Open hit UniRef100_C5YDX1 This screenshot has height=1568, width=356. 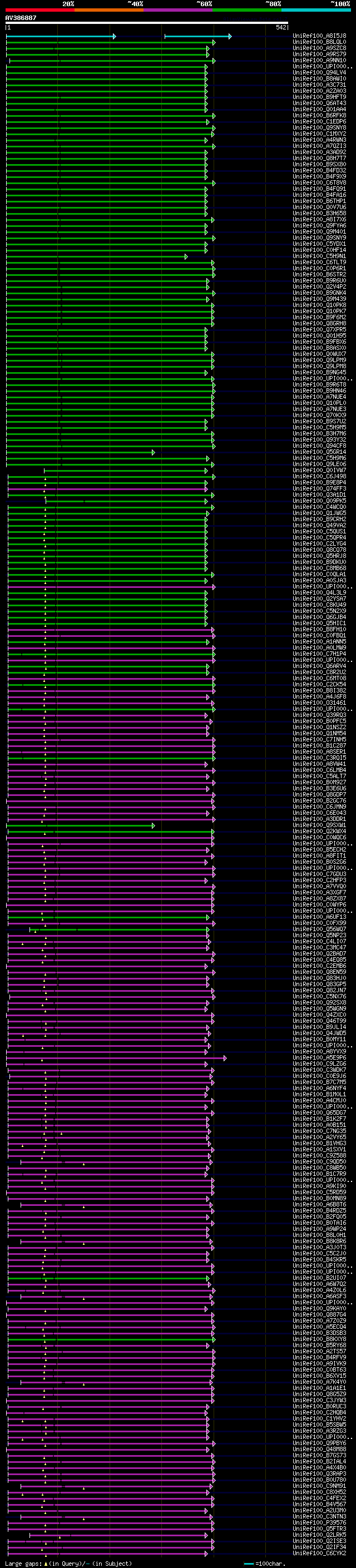(x=319, y=244)
